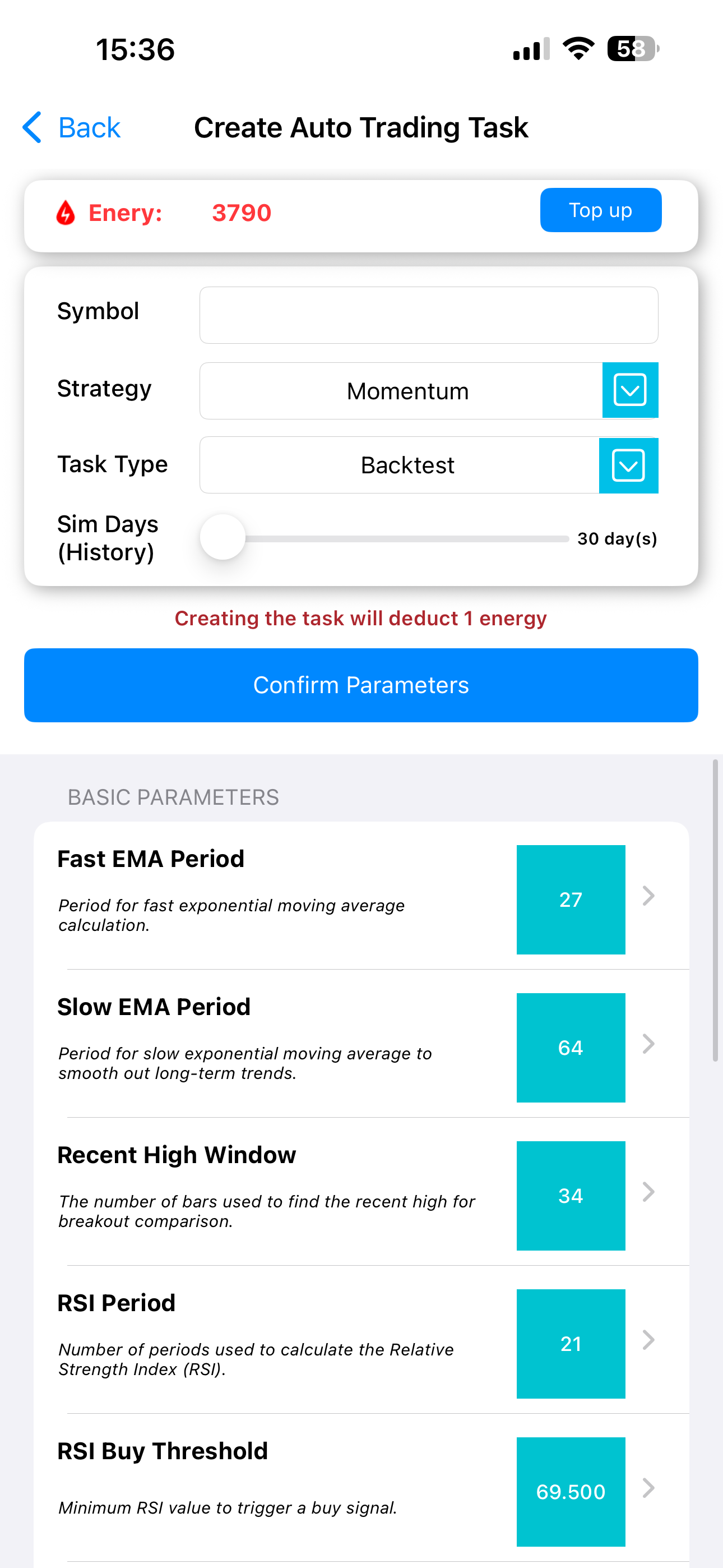Screen dimensions: 723x1568
Task: Focus the Symbol input field
Action: pyautogui.click(x=428, y=315)
